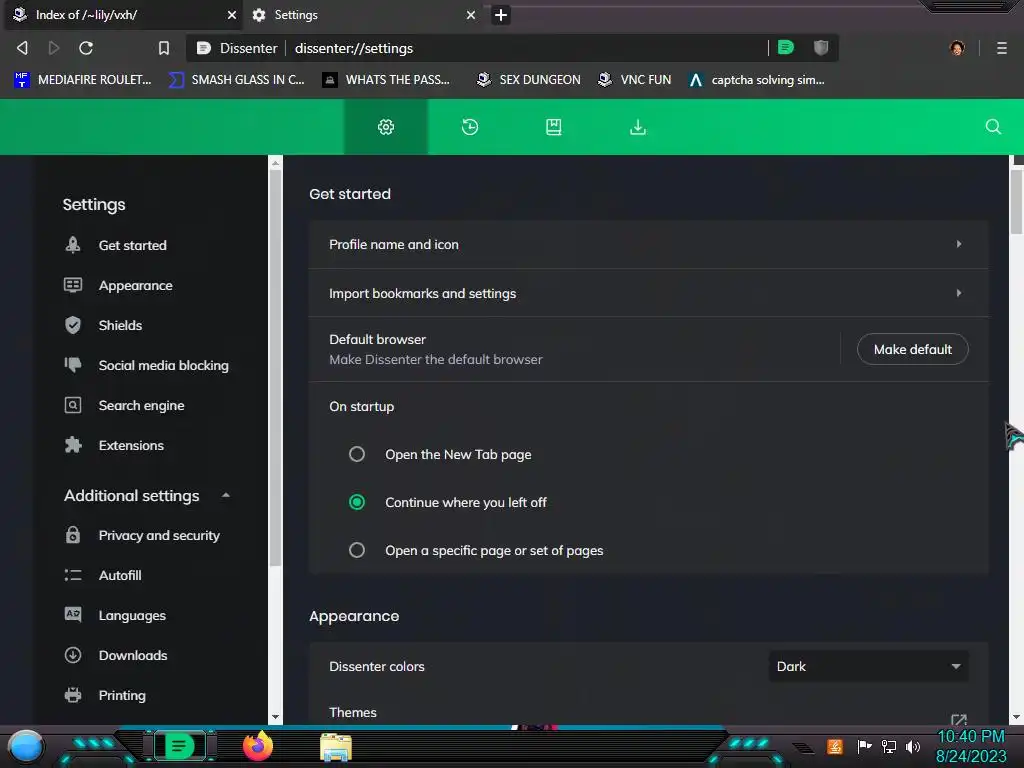Select Open the New Tab page radio
The height and width of the screenshot is (768, 1024).
[357, 454]
